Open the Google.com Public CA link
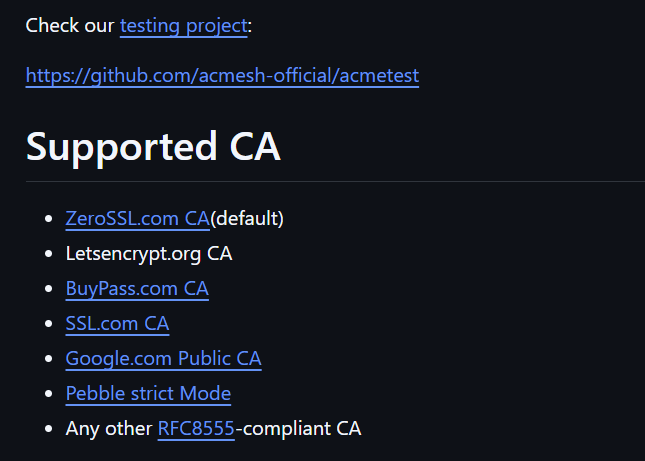645x461 pixels. click(163, 359)
